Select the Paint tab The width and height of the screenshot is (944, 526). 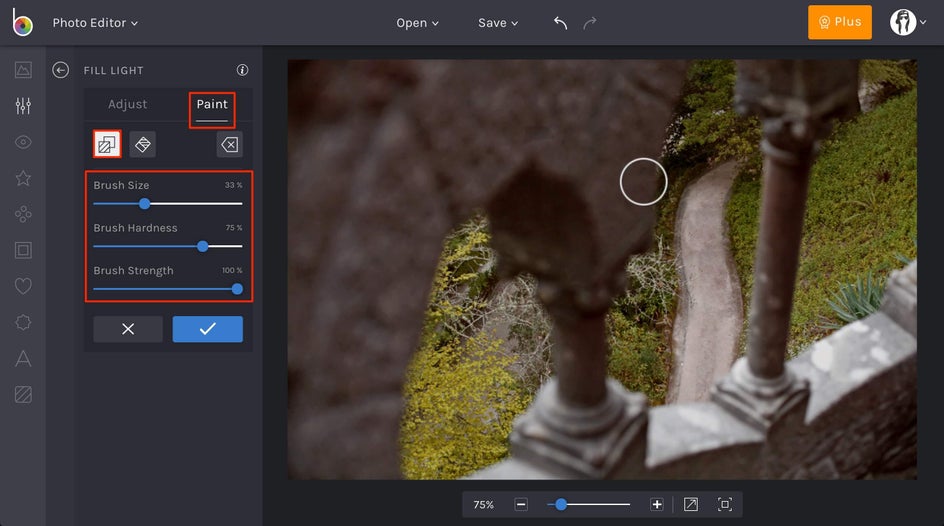(x=212, y=104)
